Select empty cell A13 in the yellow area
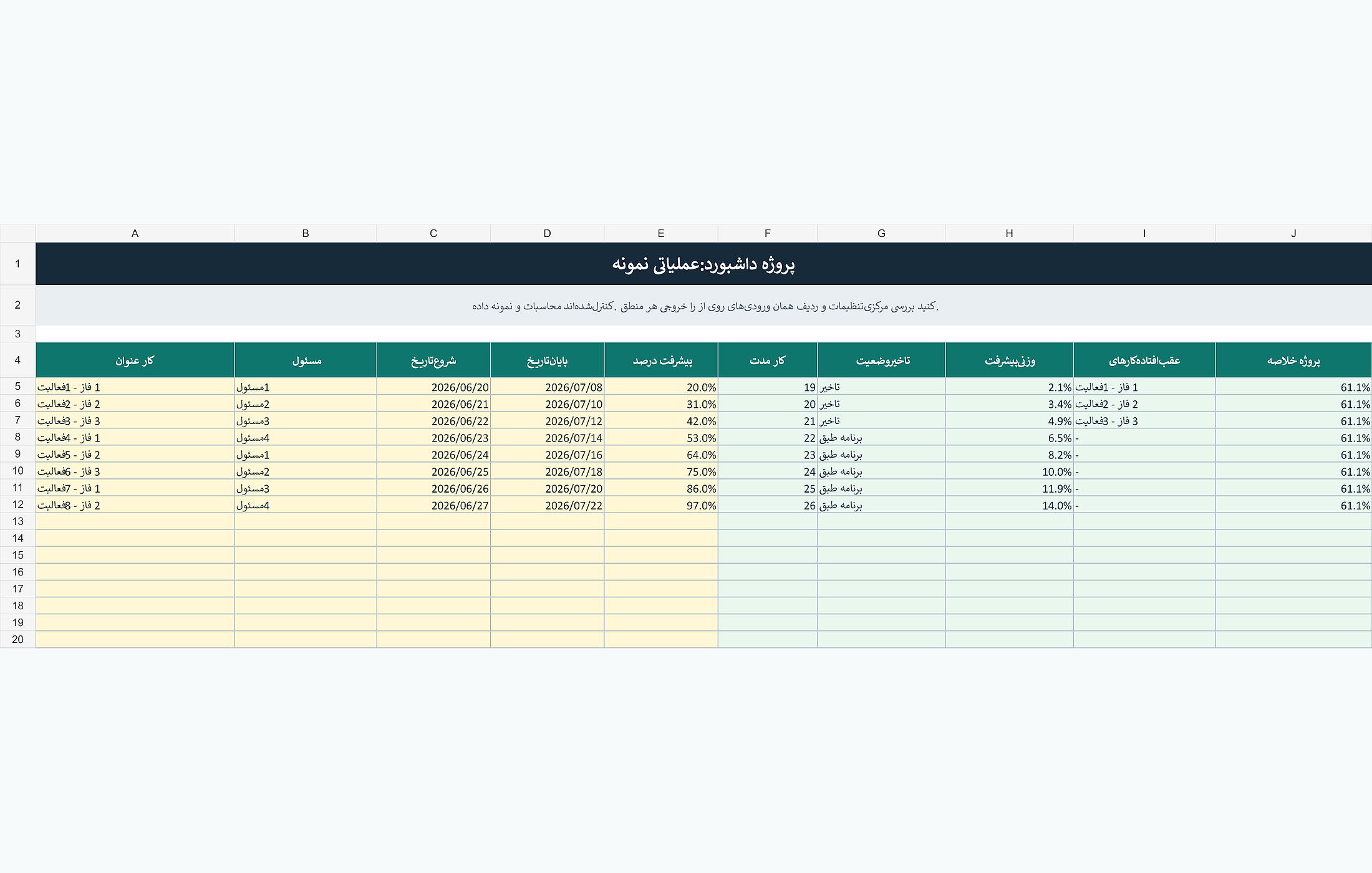Image resolution: width=1372 pixels, height=873 pixels. [135, 521]
